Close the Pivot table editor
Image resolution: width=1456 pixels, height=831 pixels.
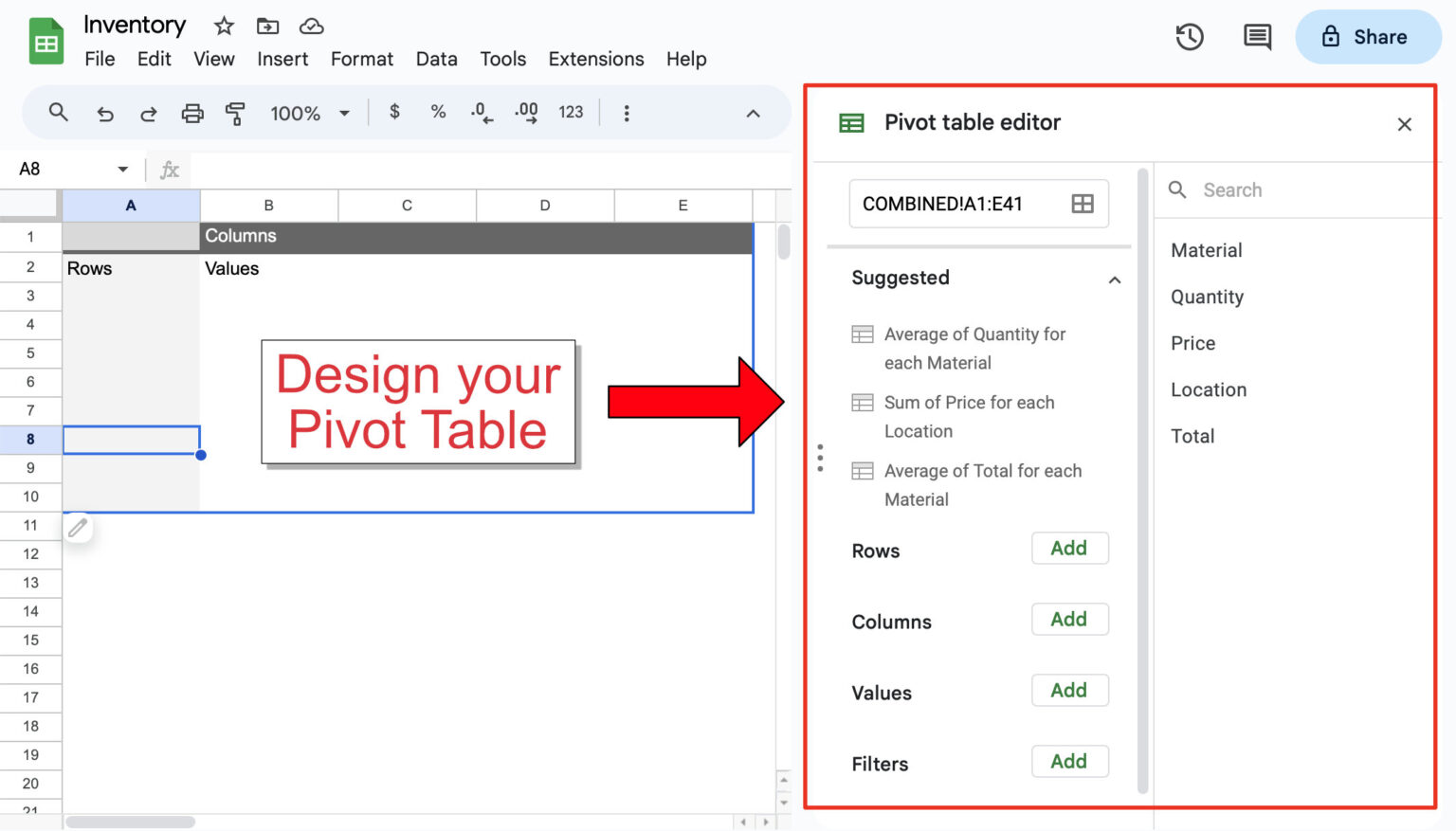[x=1404, y=124]
